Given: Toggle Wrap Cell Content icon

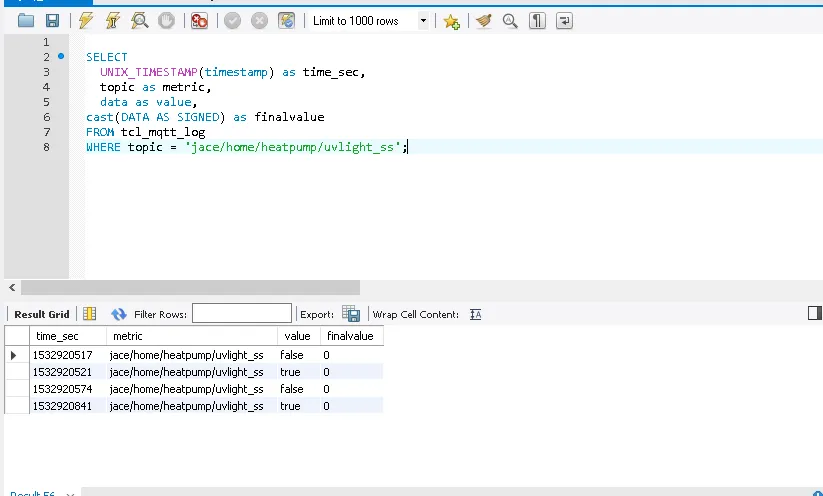Looking at the screenshot, I should pos(476,314).
